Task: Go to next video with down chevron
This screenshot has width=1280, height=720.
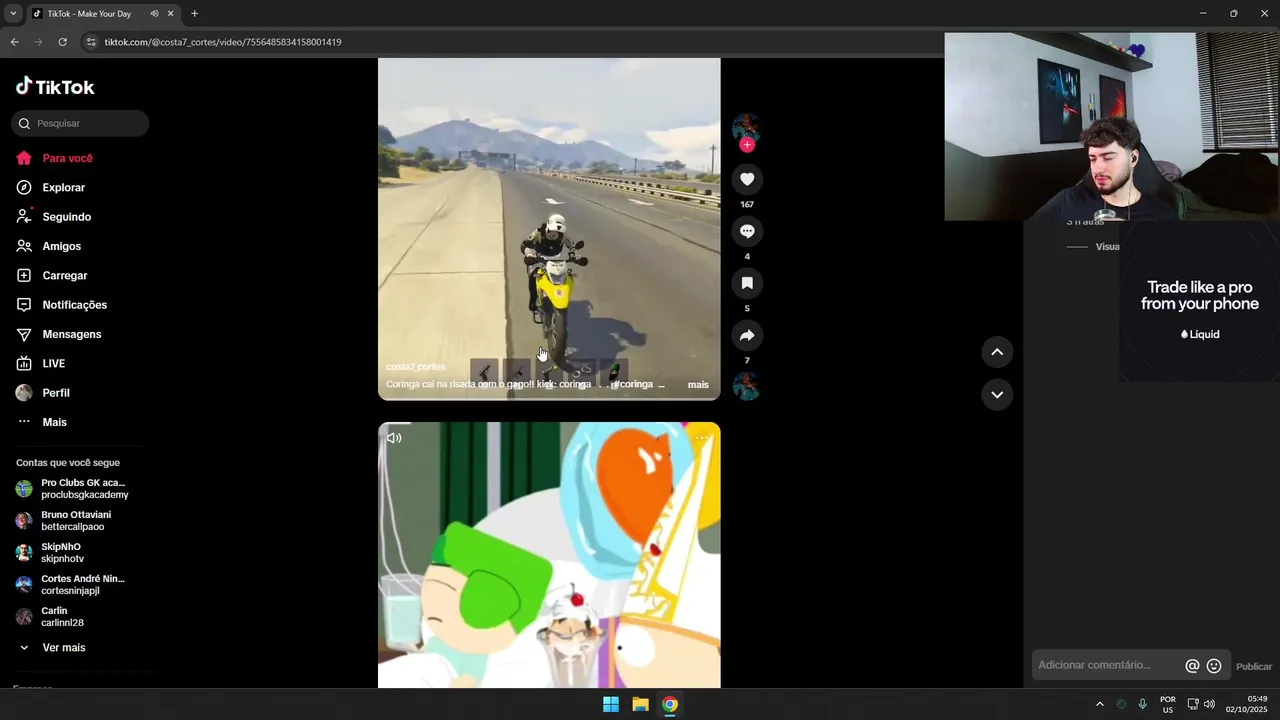Action: click(x=997, y=395)
